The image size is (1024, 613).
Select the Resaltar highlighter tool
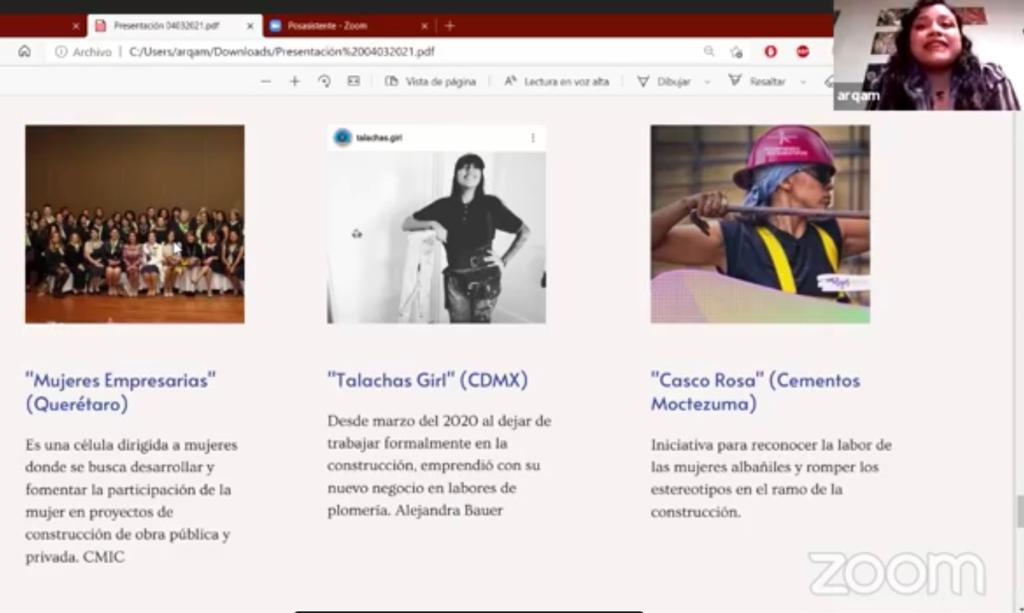tap(757, 81)
